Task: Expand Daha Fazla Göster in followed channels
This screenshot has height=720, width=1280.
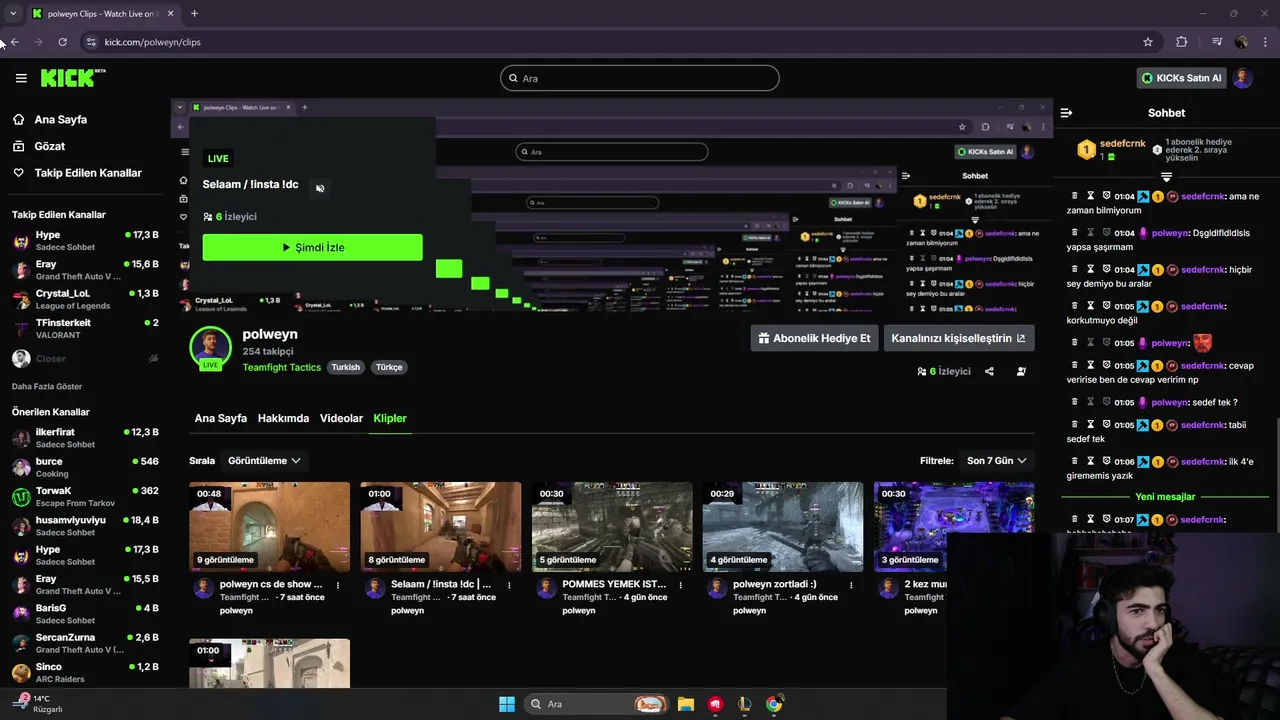Action: [47, 386]
